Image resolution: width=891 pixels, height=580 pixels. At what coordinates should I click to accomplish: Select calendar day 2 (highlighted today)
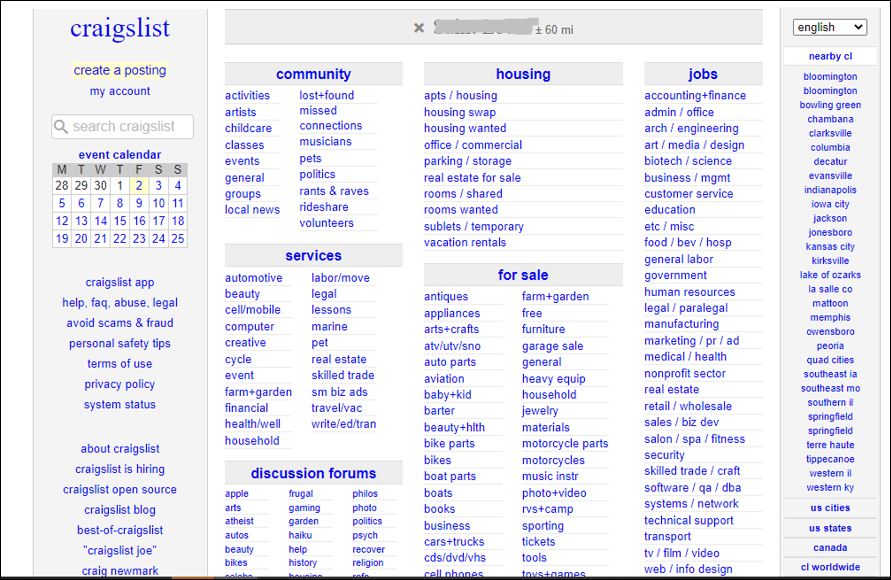click(x=139, y=185)
